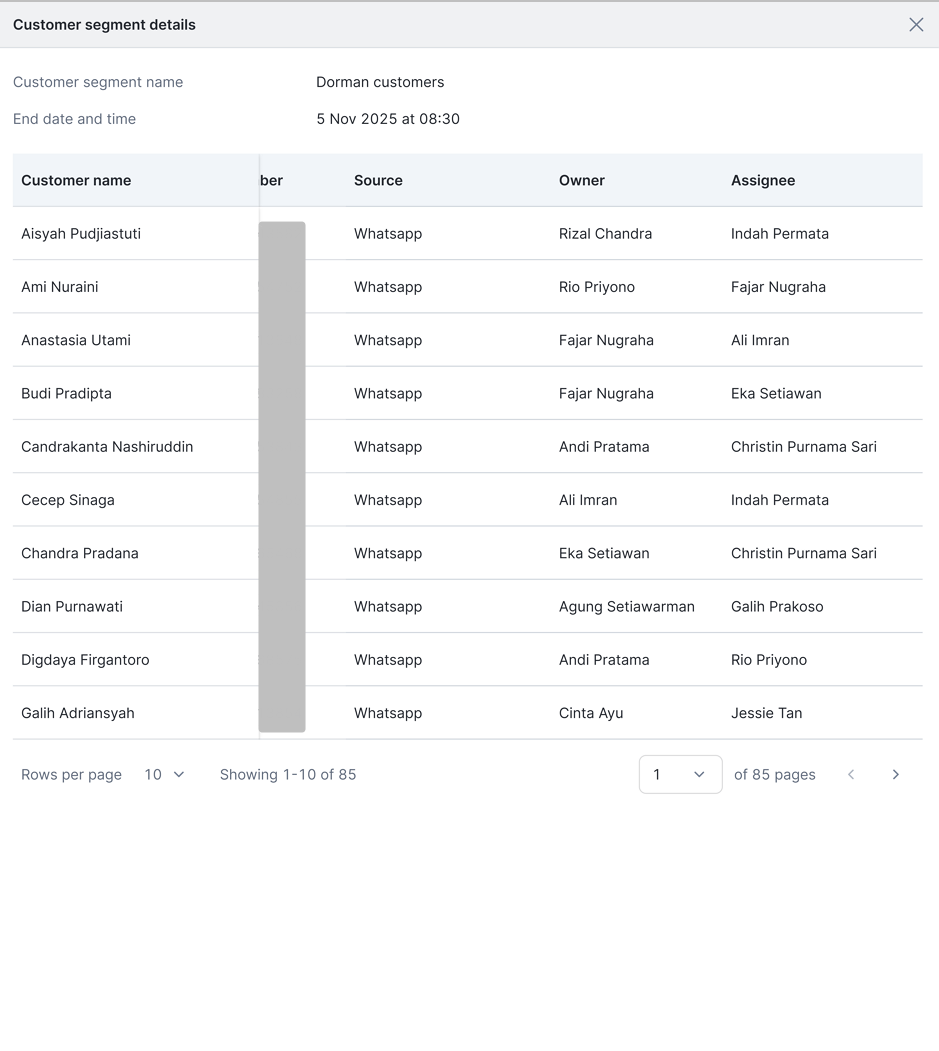The height and width of the screenshot is (1051, 939).
Task: Close the Customer segment details dialog
Action: (916, 25)
